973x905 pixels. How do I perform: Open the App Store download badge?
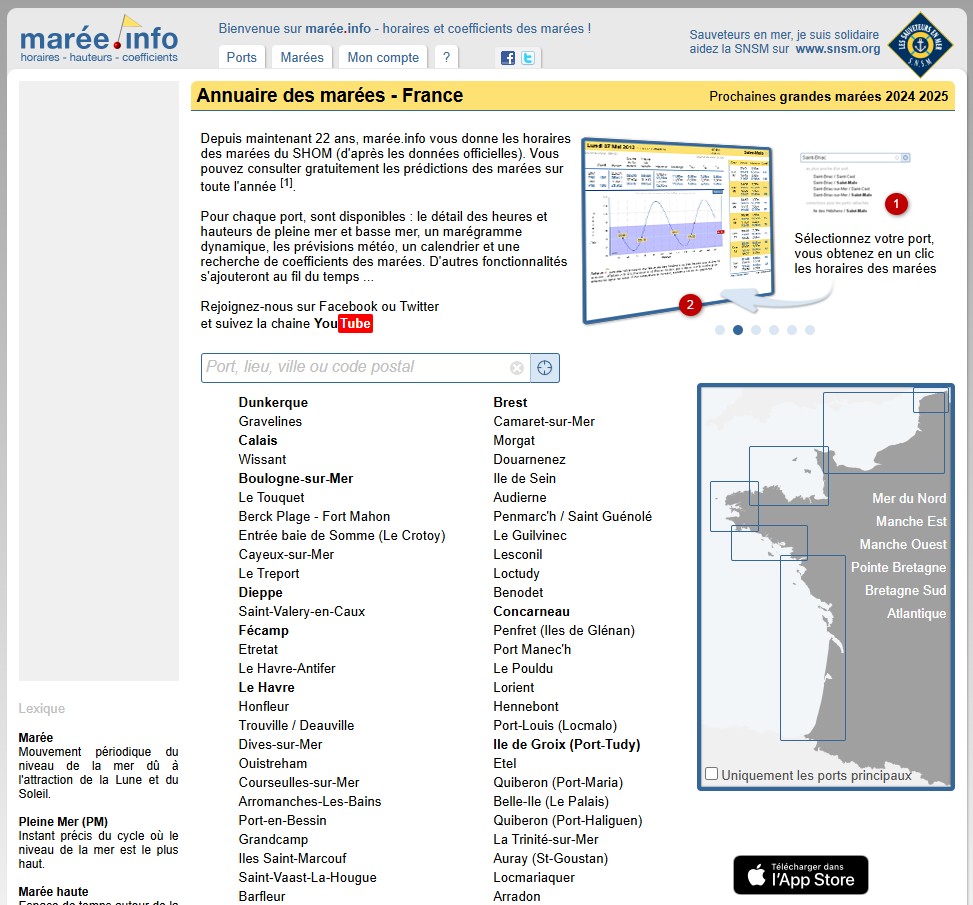click(800, 875)
